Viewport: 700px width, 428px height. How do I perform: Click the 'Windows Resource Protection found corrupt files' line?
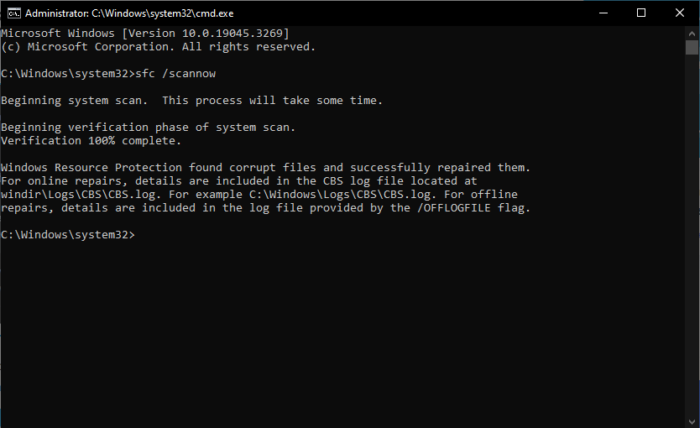tap(264, 167)
